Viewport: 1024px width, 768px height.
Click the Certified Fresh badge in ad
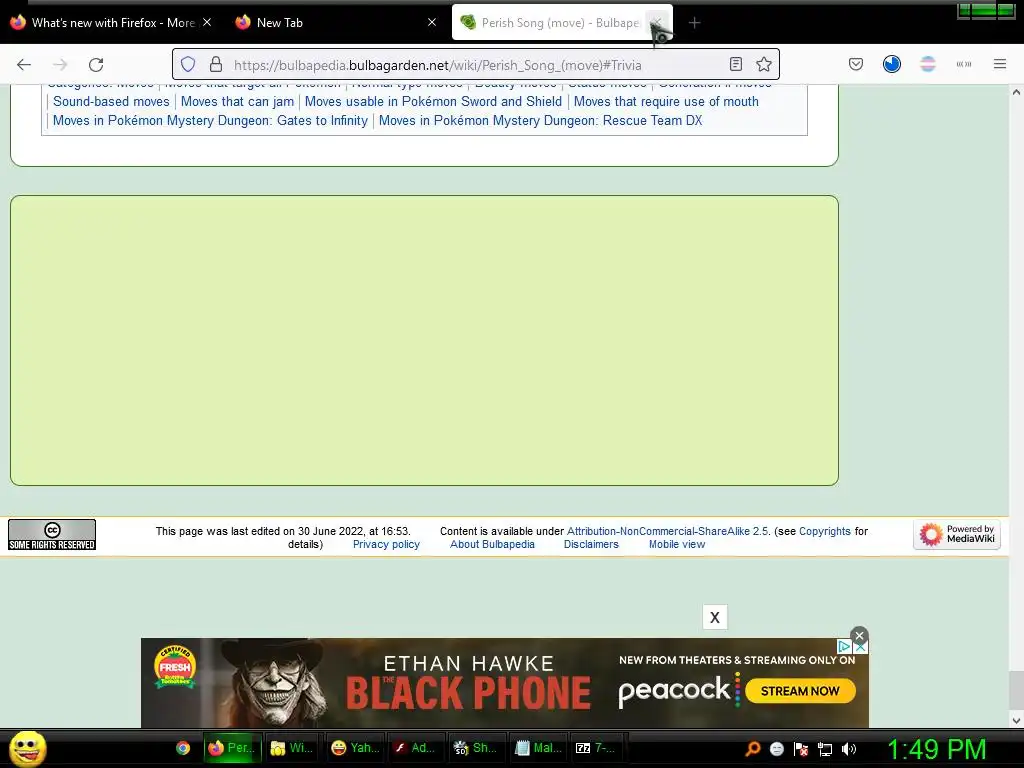(x=175, y=667)
